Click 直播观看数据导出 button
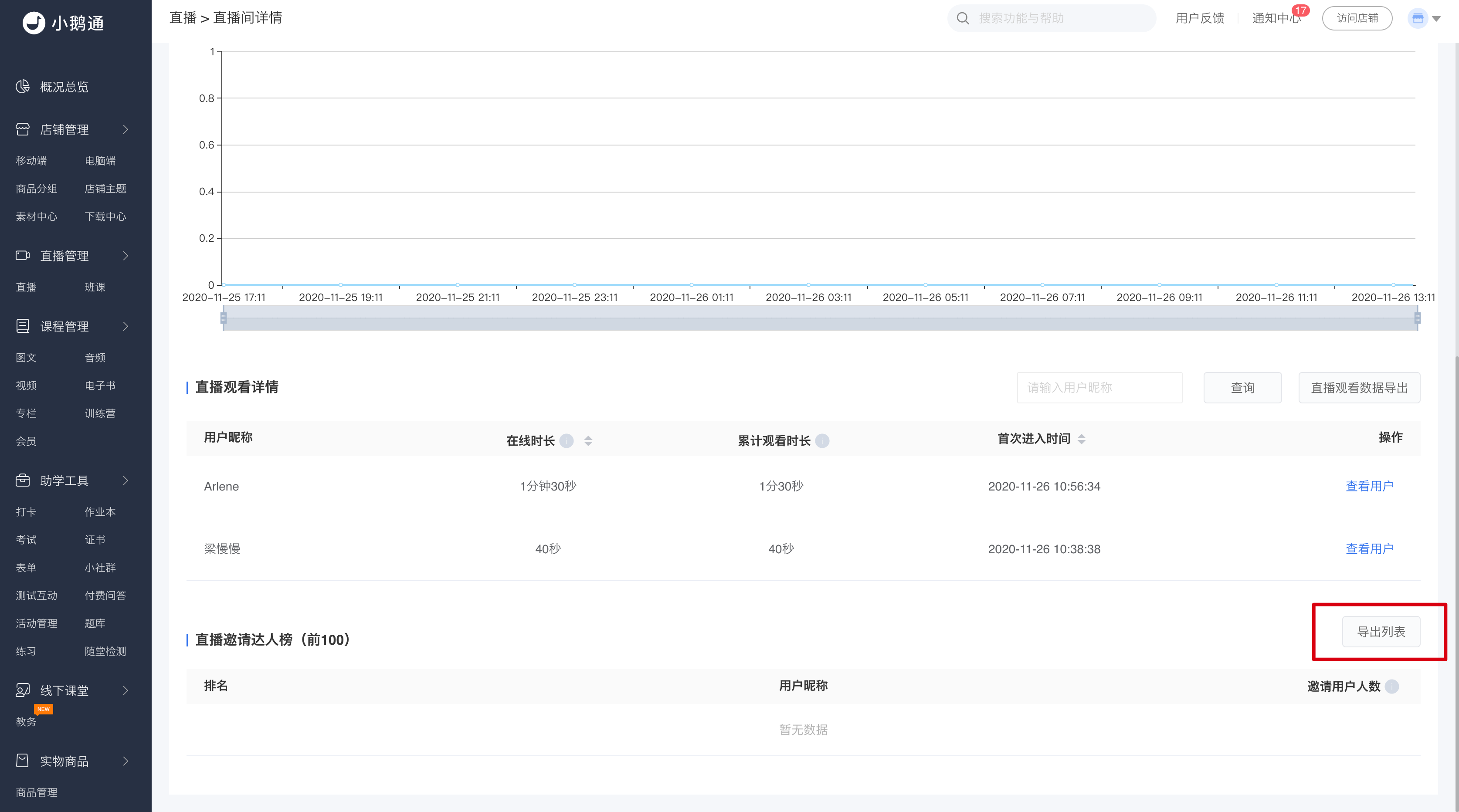This screenshot has width=1459, height=812. [1359, 387]
